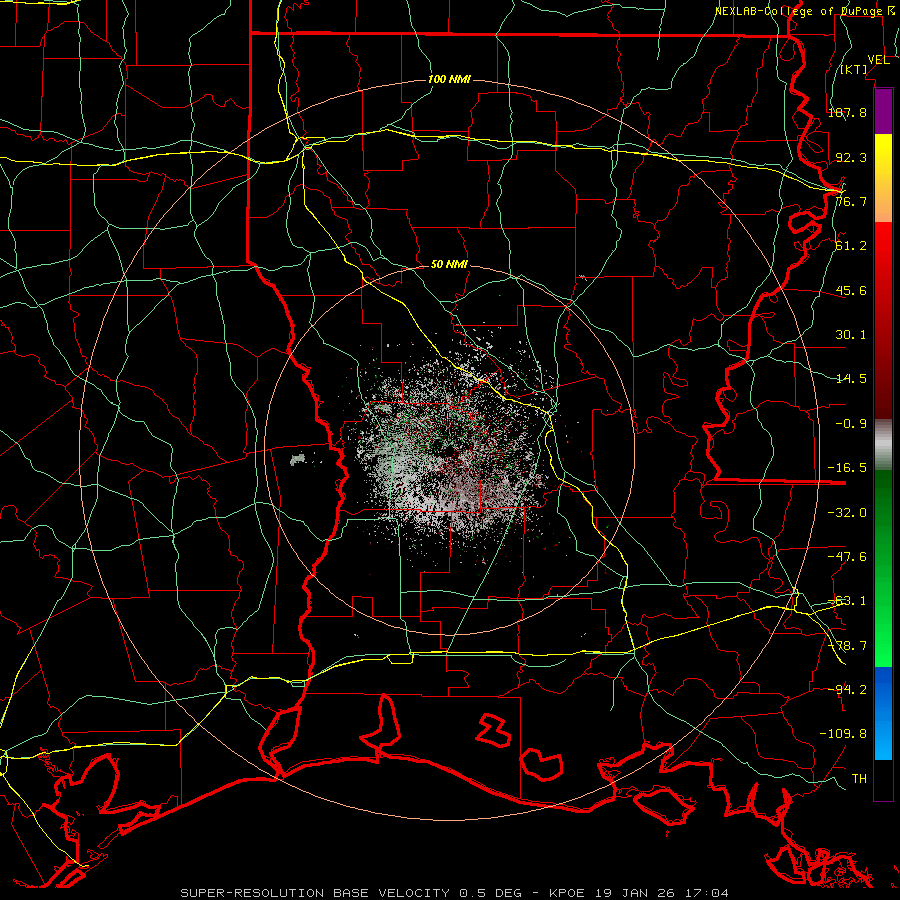Click the -32.0 velocity scale value
This screenshot has width=900, height=900.
coord(847,512)
